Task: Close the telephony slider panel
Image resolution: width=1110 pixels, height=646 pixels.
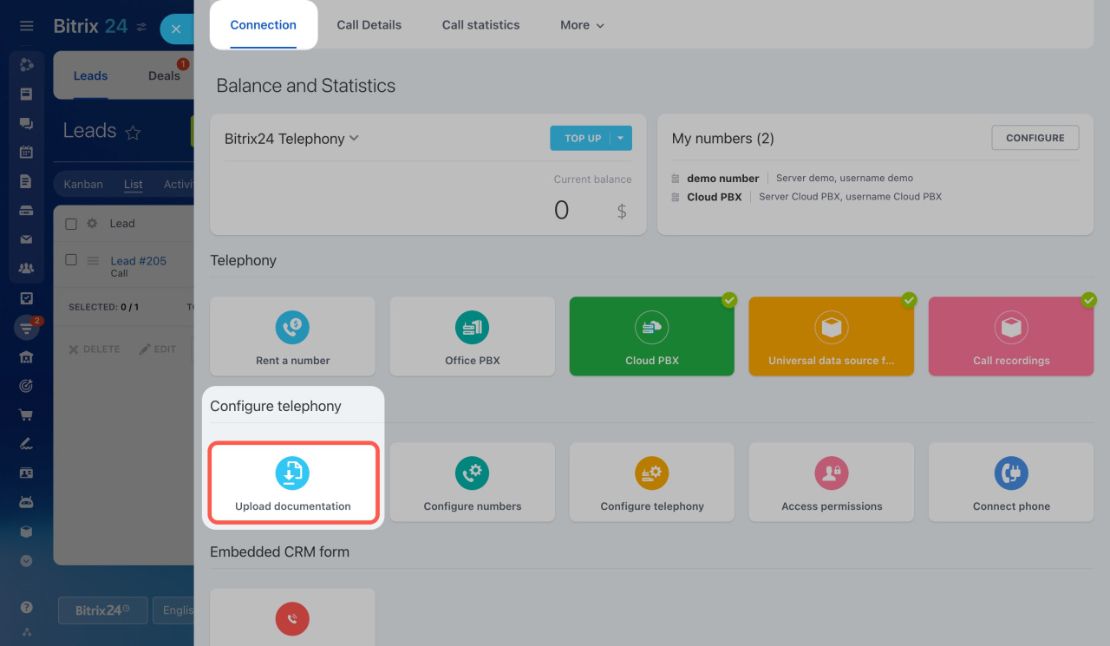Action: click(176, 29)
